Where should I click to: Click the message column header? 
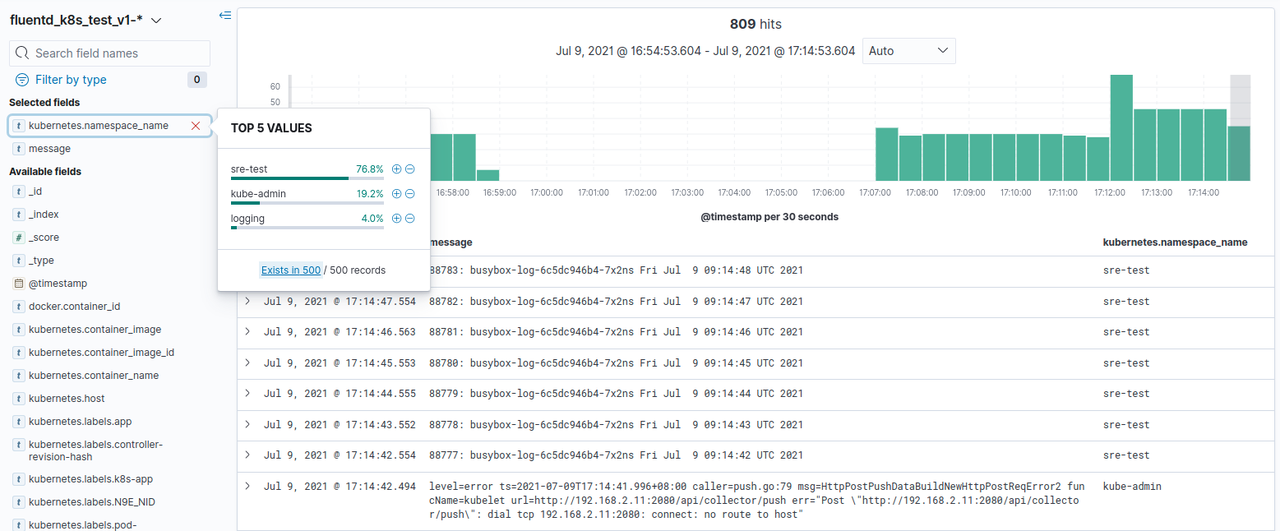click(451, 242)
